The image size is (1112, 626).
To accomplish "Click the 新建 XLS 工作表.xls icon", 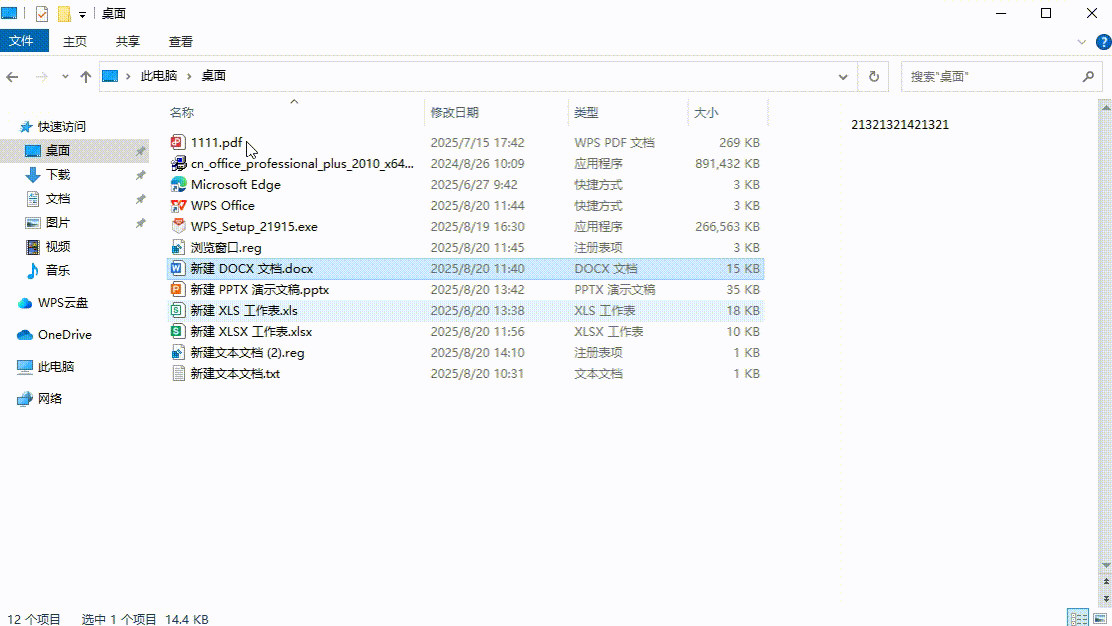I will pyautogui.click(x=178, y=311).
